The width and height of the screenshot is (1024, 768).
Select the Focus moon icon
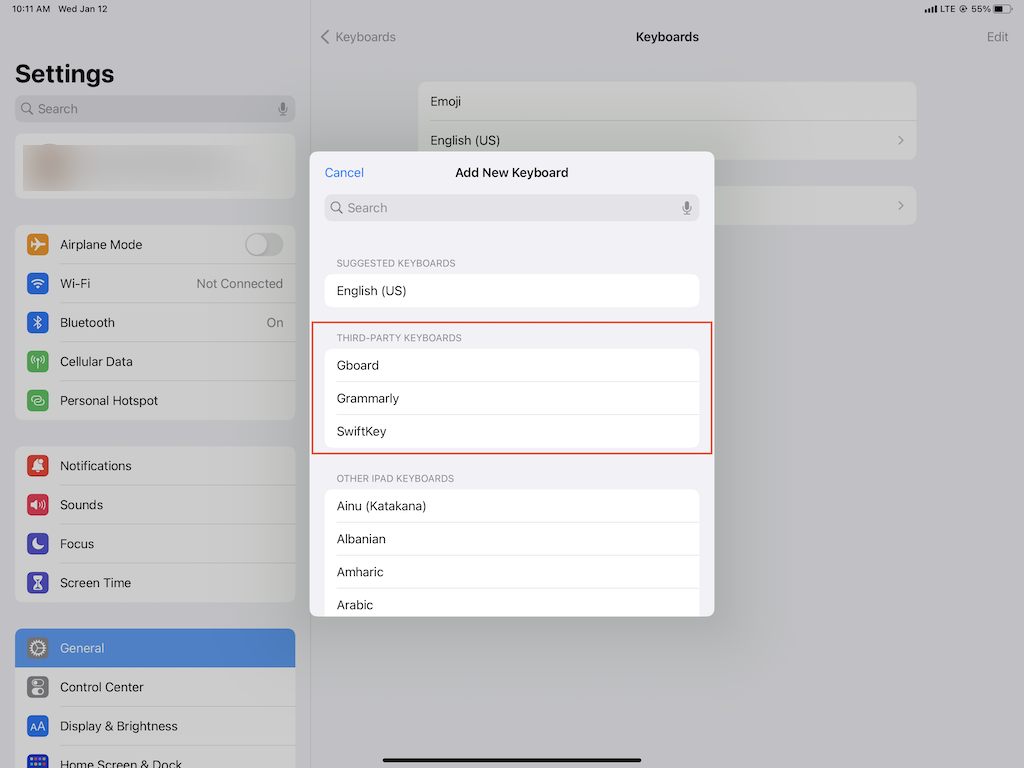coord(37,543)
